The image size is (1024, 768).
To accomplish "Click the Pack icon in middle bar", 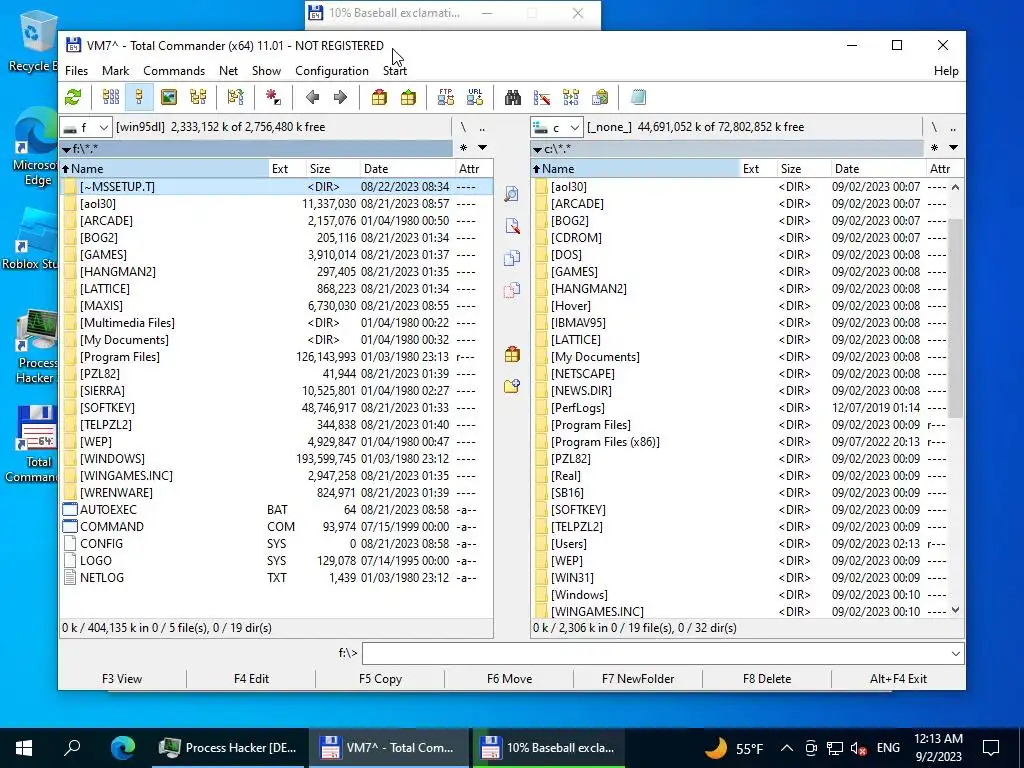I will pyautogui.click(x=512, y=354).
